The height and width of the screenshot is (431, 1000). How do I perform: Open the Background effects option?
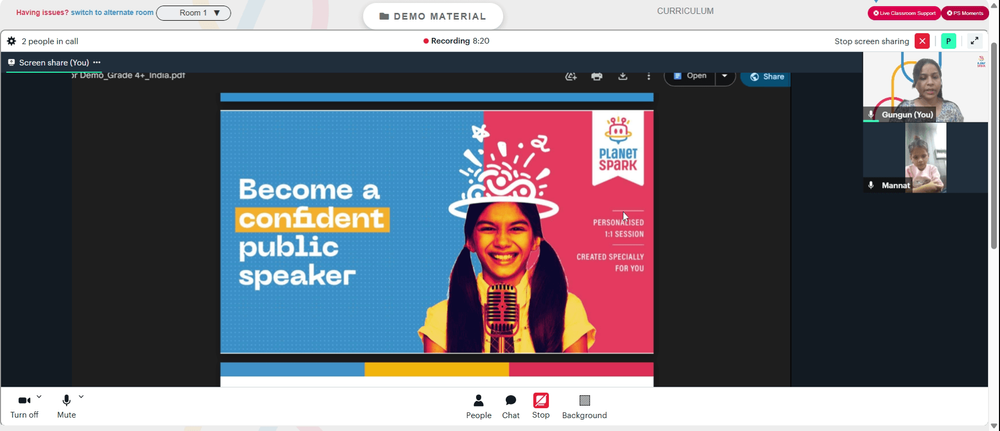pyautogui.click(x=584, y=406)
